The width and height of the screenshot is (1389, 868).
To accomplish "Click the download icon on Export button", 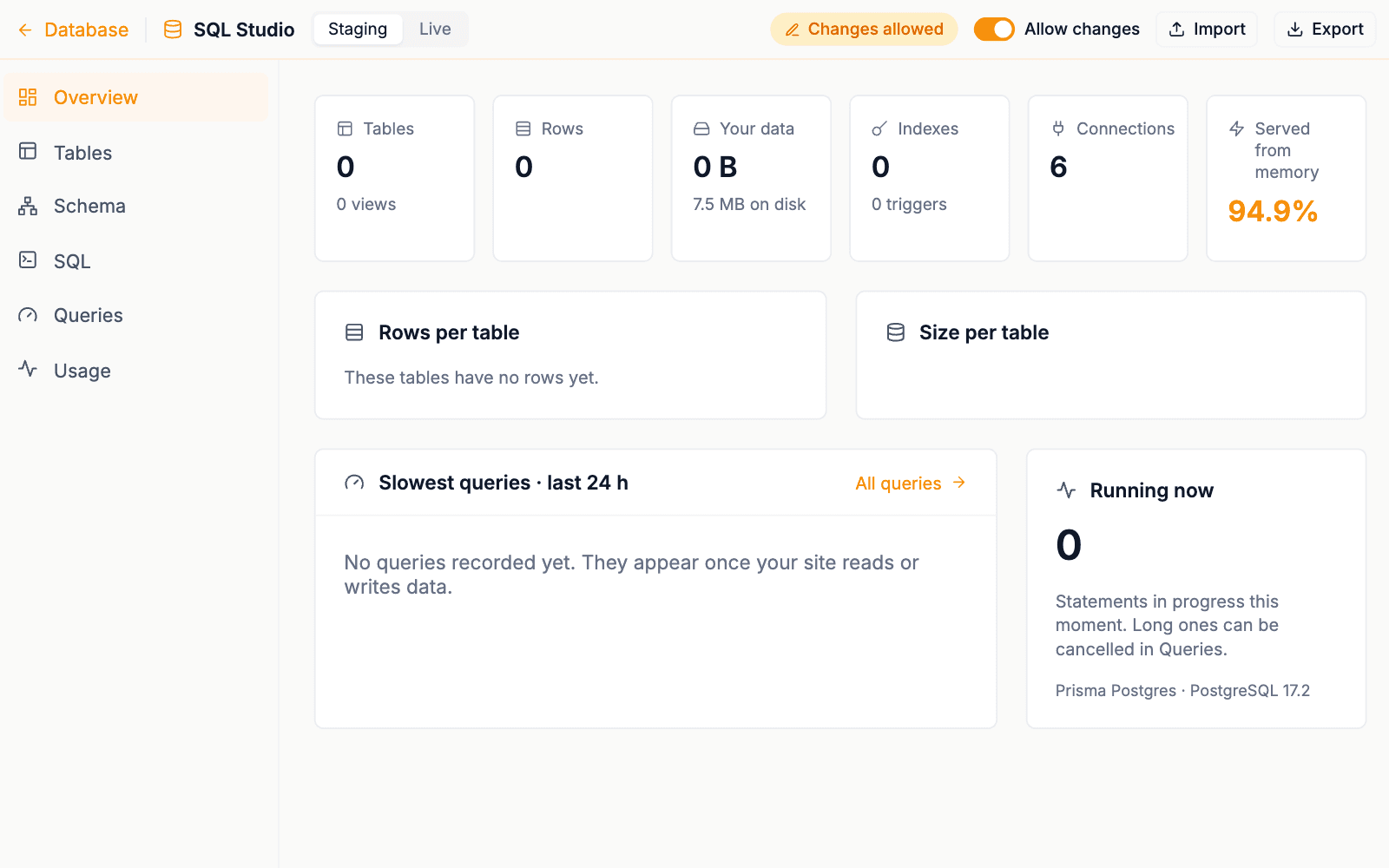I will tap(1295, 30).
